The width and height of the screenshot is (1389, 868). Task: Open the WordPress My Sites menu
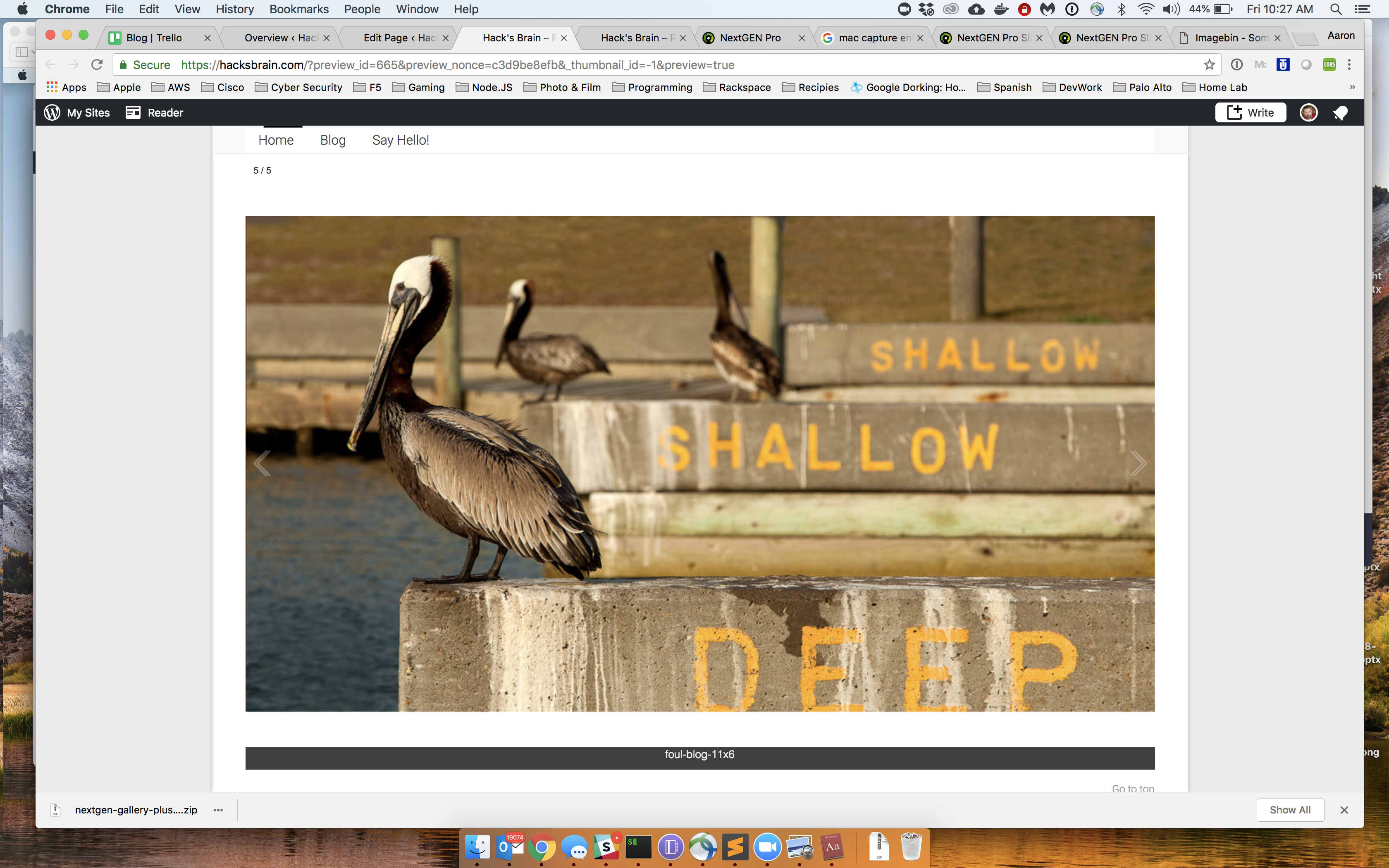point(77,112)
